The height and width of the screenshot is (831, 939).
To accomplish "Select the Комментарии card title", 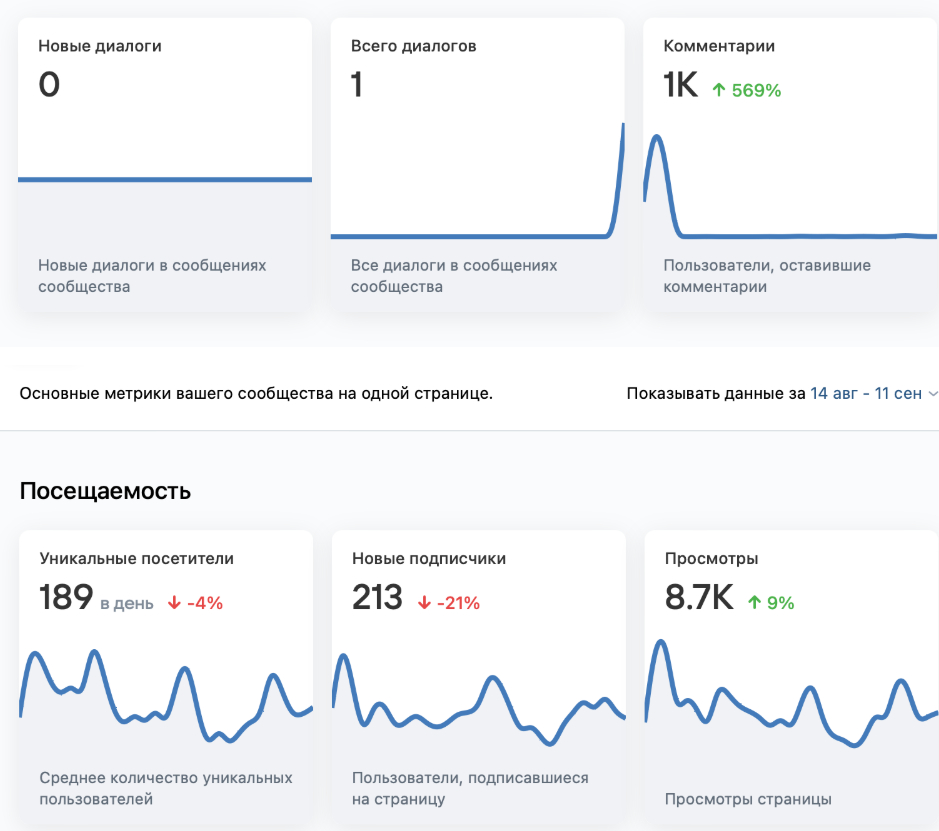I will [719, 46].
